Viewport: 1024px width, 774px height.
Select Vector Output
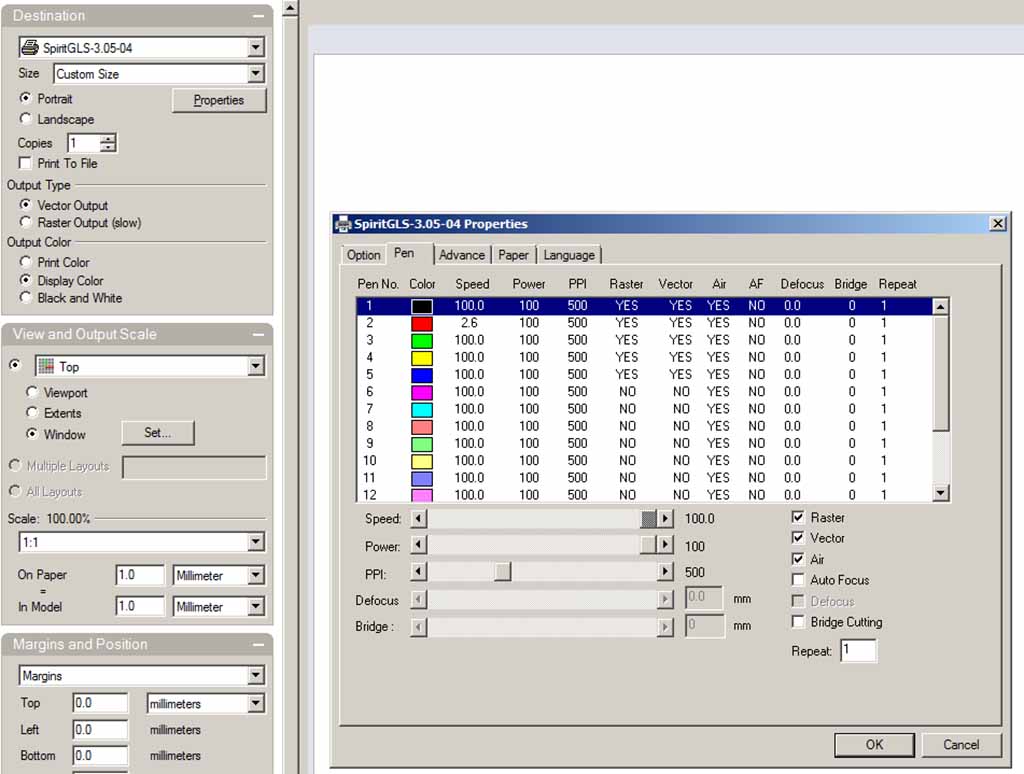[25, 204]
